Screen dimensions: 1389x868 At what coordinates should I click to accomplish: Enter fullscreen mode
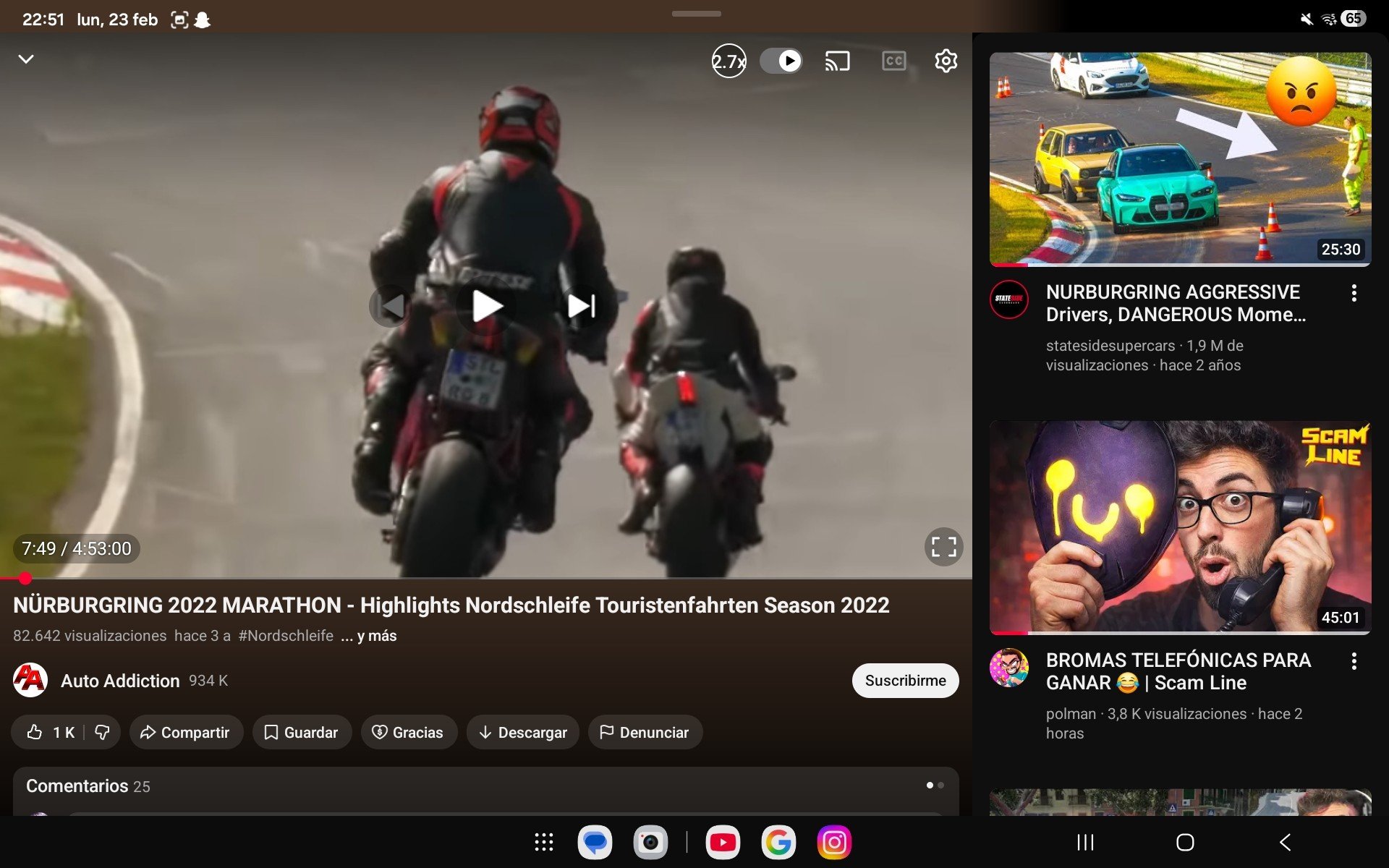(x=943, y=547)
